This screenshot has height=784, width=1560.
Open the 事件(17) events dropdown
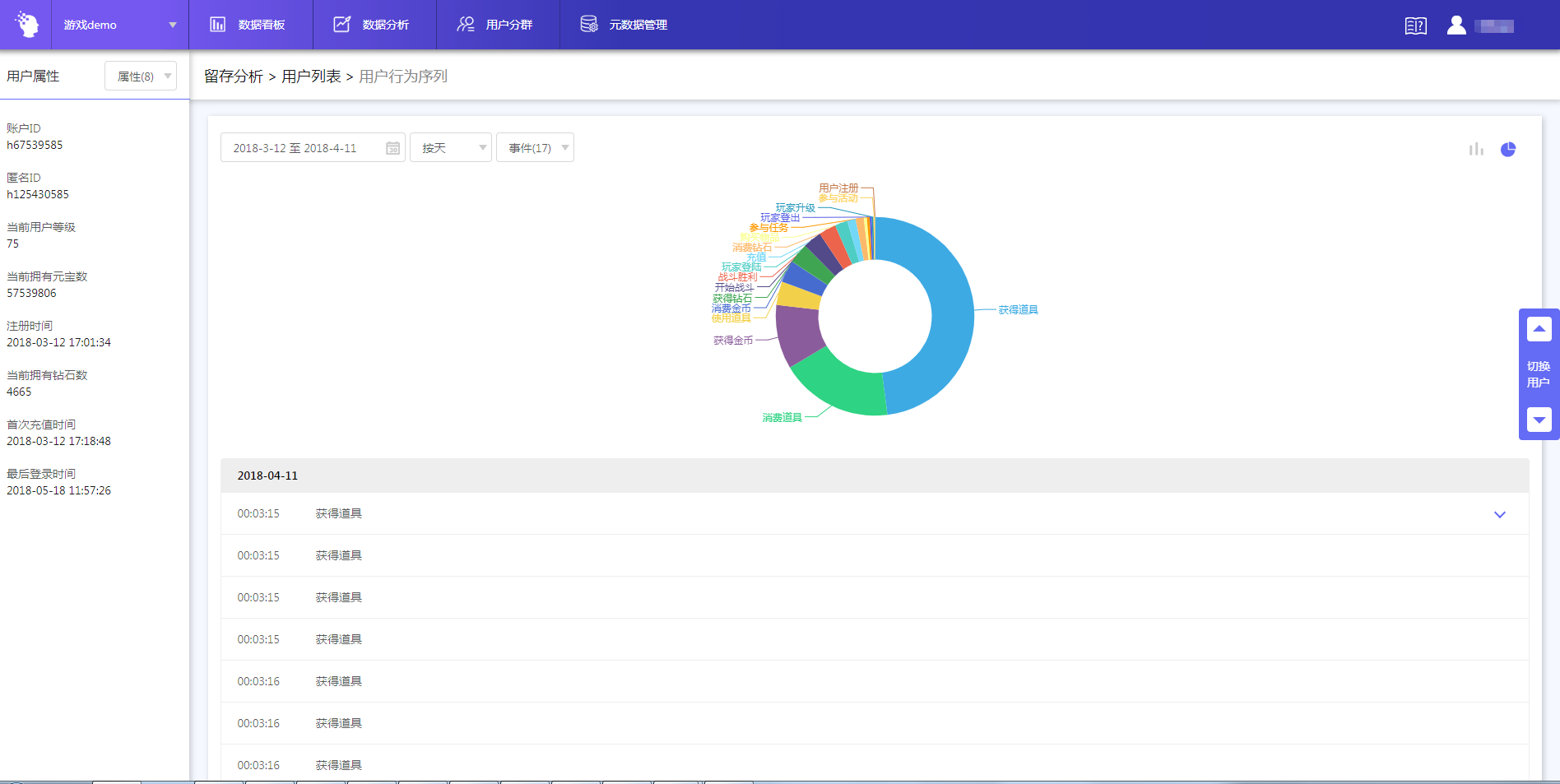click(535, 148)
